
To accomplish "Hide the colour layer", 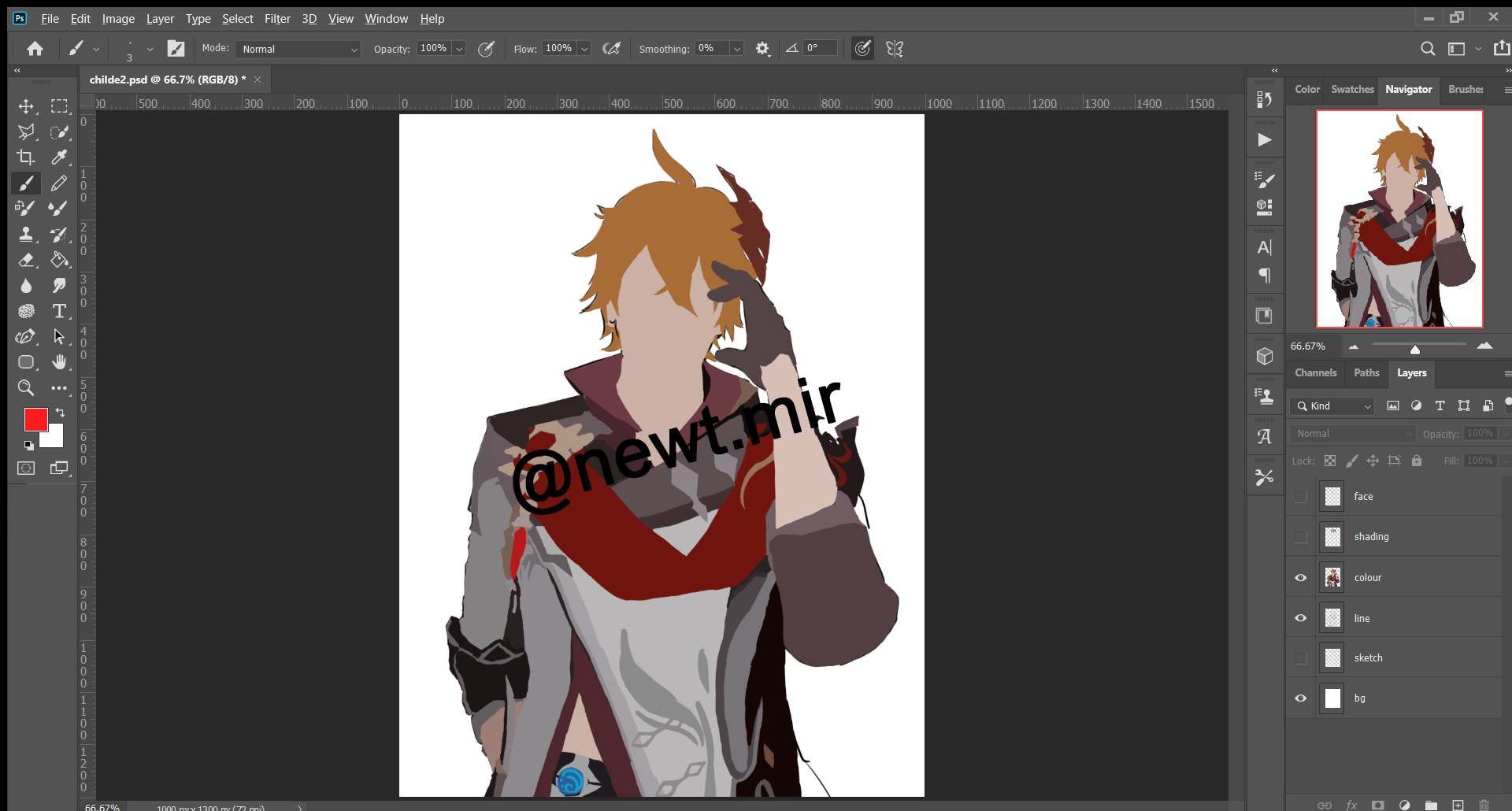I will point(1301,578).
